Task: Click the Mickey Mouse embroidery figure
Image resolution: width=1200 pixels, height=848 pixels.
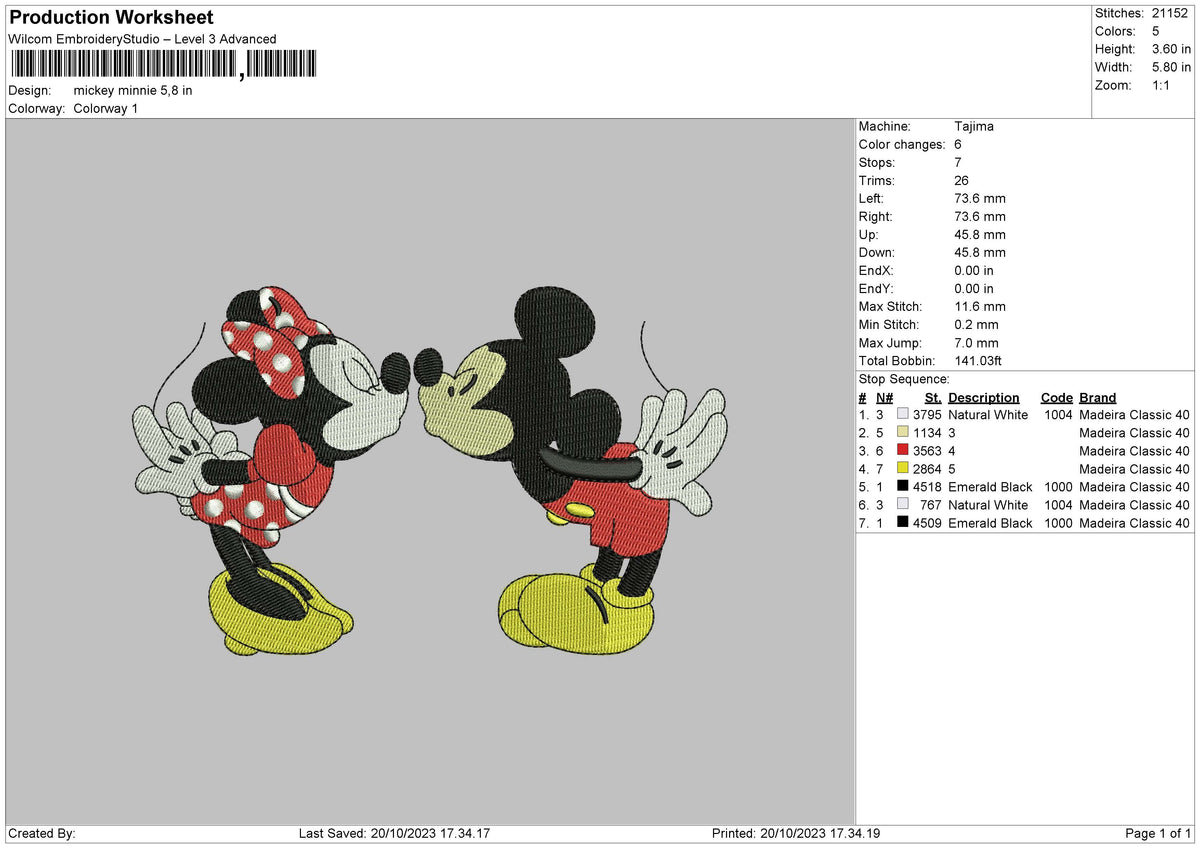Action: coord(572,473)
